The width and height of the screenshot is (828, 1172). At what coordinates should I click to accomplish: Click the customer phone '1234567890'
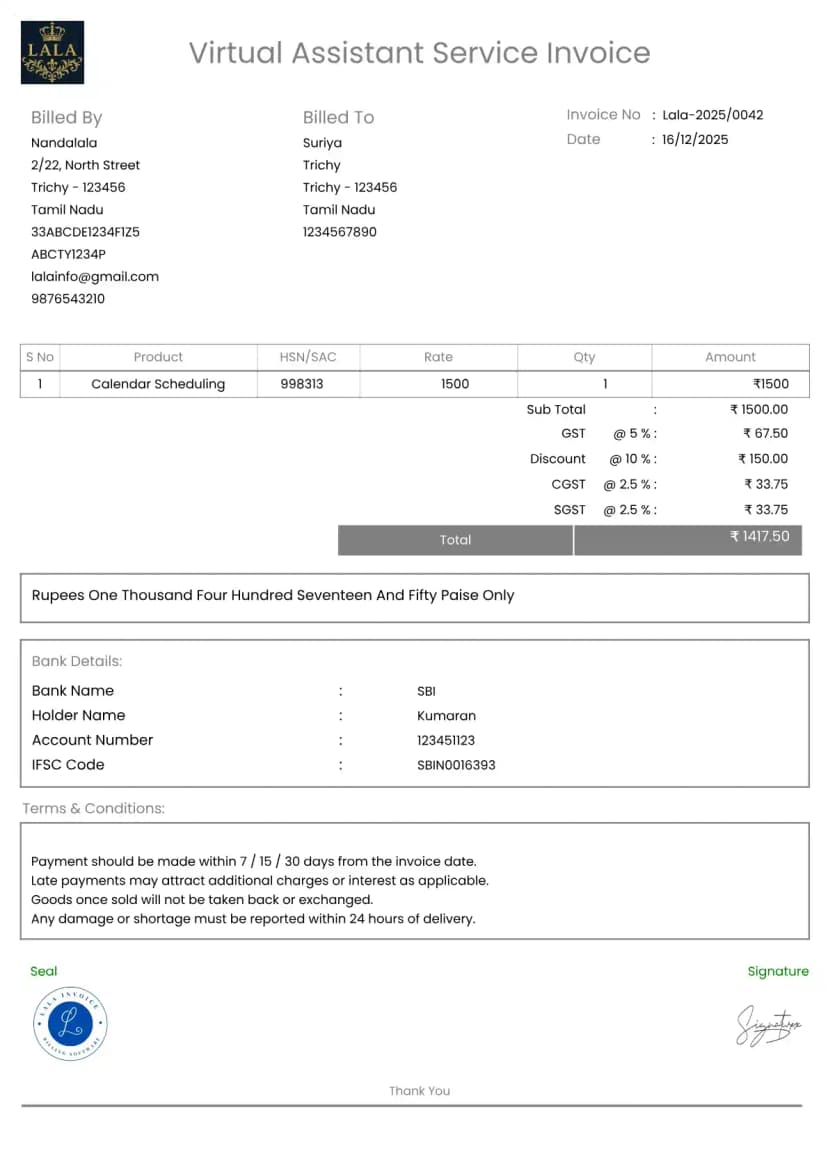click(340, 232)
